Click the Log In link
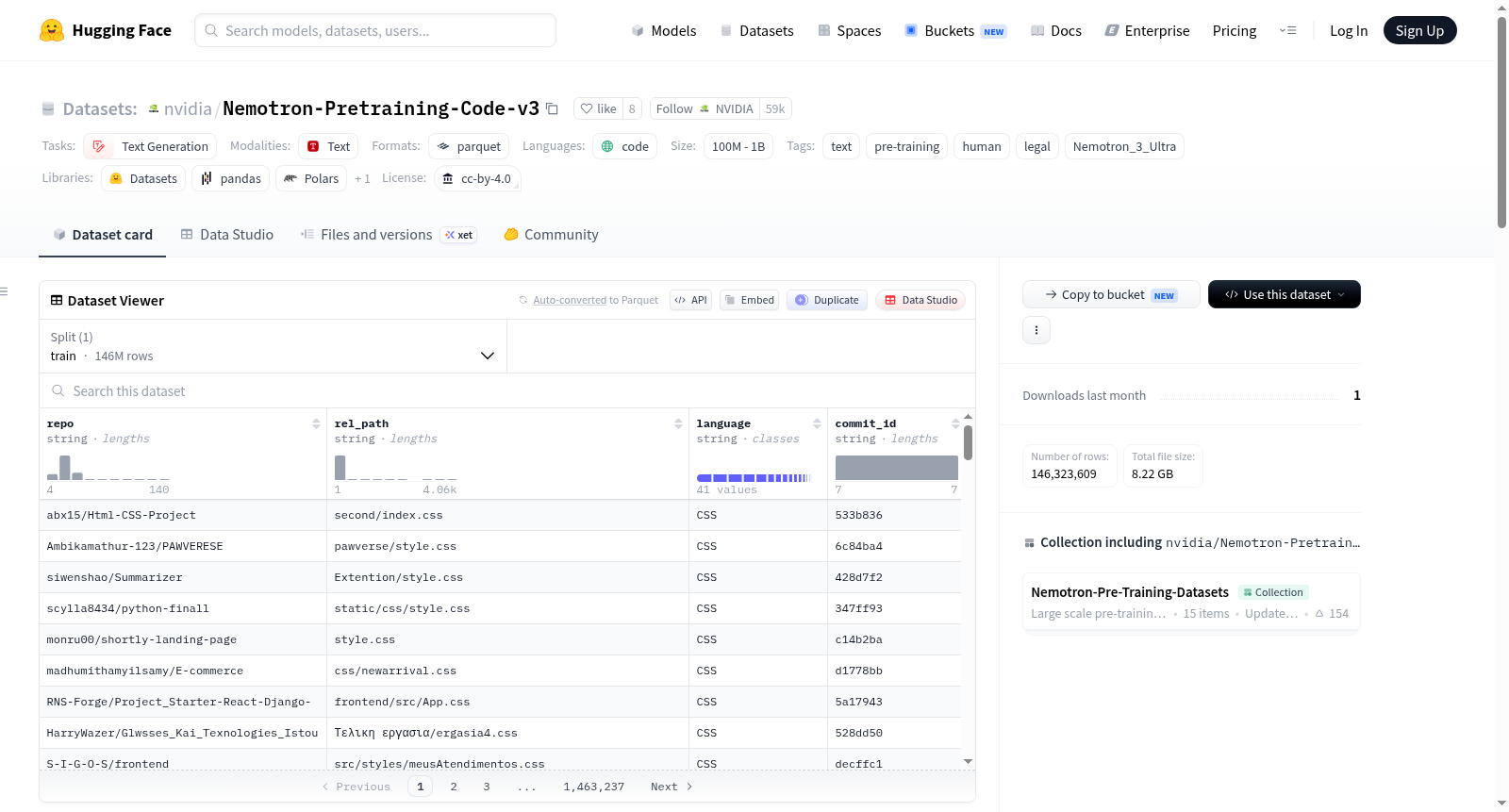Viewport: 1509px width, 812px height. pyautogui.click(x=1348, y=31)
